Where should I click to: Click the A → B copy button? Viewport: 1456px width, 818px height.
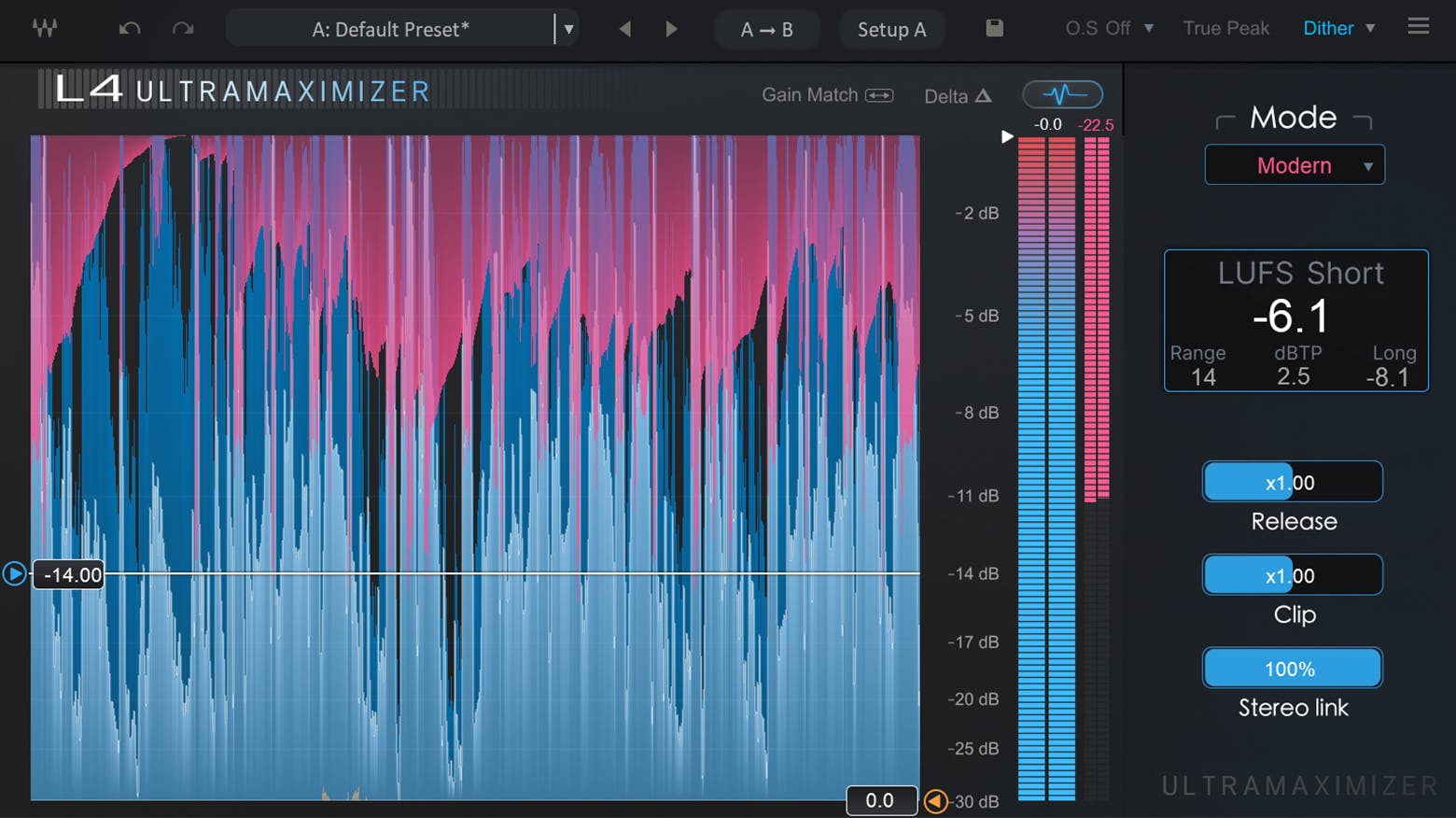click(766, 30)
